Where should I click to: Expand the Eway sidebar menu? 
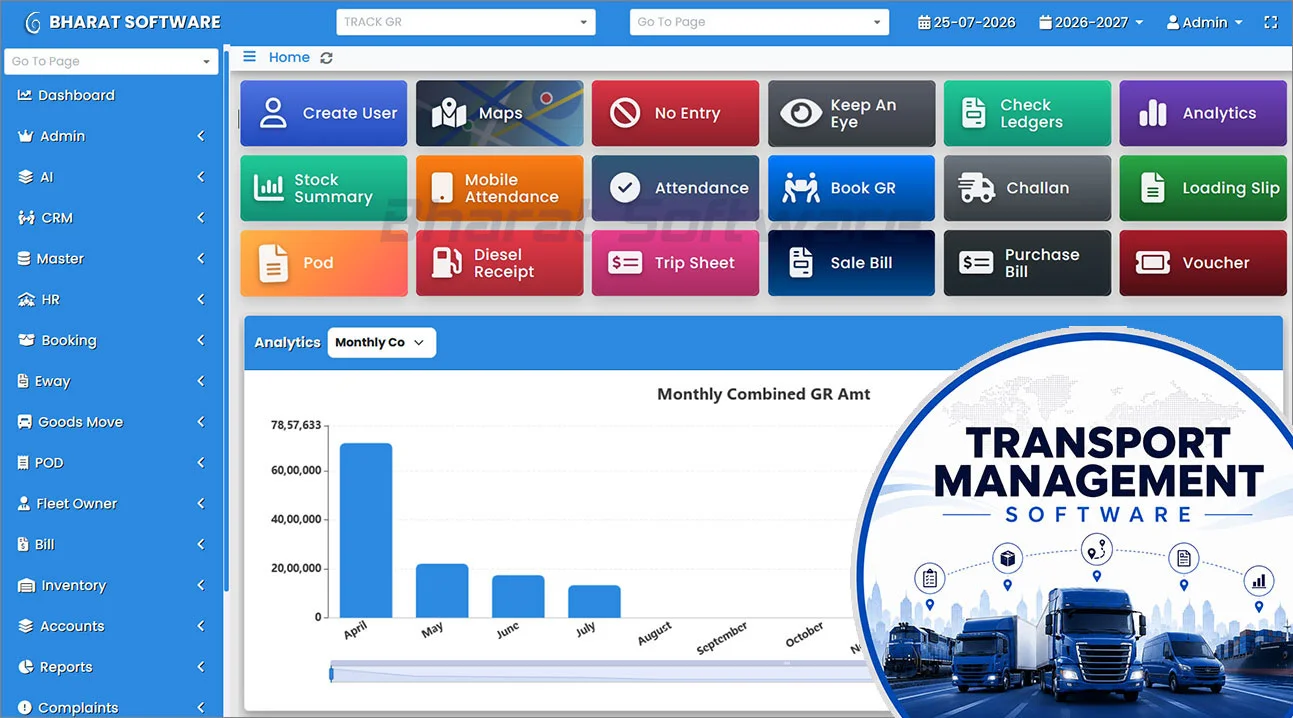coord(111,381)
